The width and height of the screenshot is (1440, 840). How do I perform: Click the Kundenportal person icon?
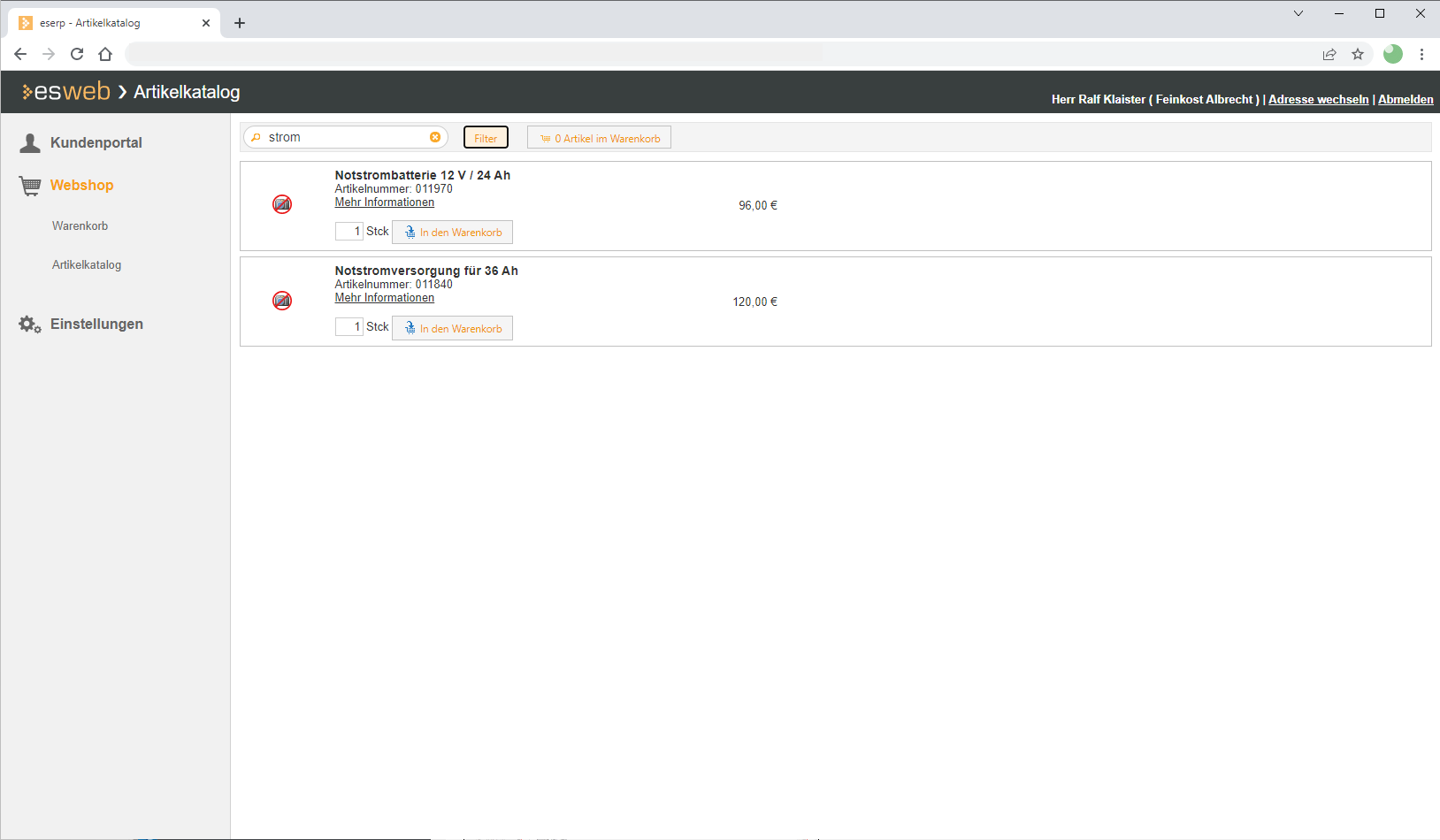click(30, 142)
